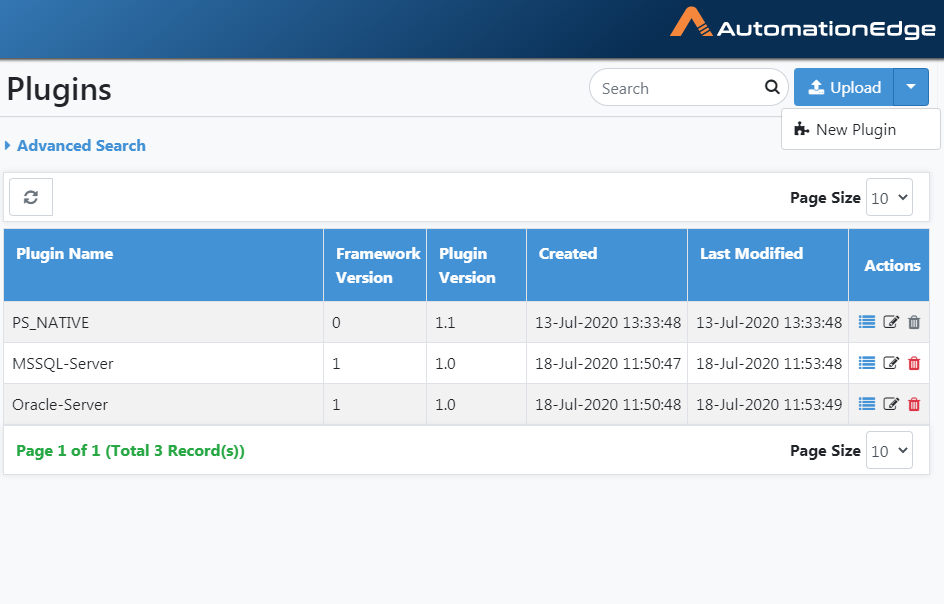Click the Created column header

click(x=568, y=254)
